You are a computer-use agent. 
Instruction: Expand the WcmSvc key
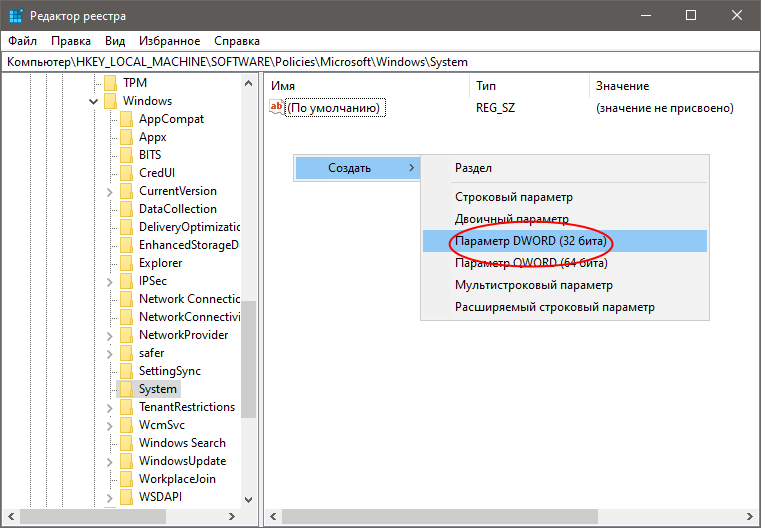[110, 426]
